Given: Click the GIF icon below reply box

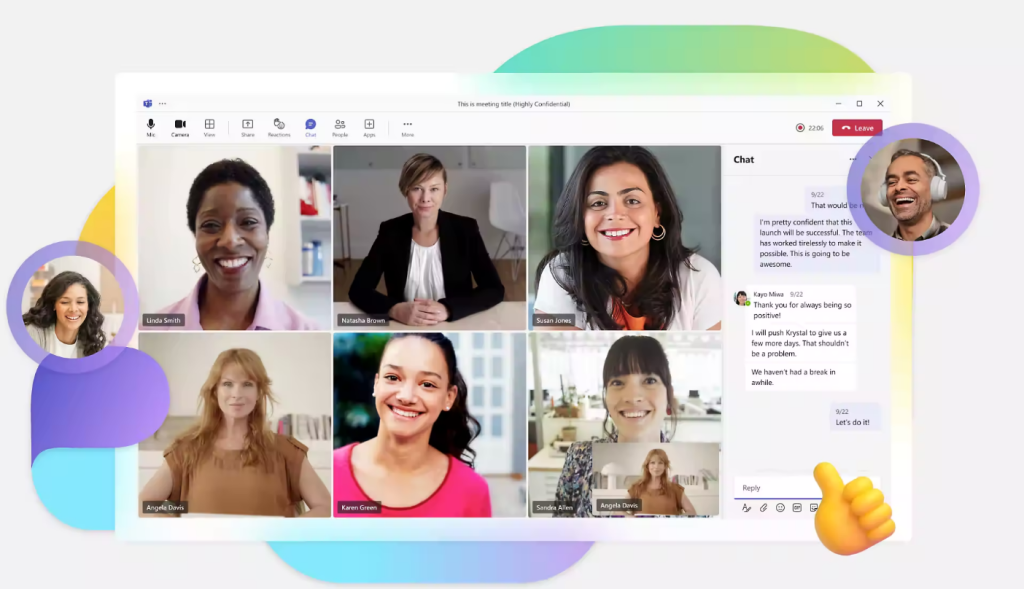Looking at the screenshot, I should [797, 508].
